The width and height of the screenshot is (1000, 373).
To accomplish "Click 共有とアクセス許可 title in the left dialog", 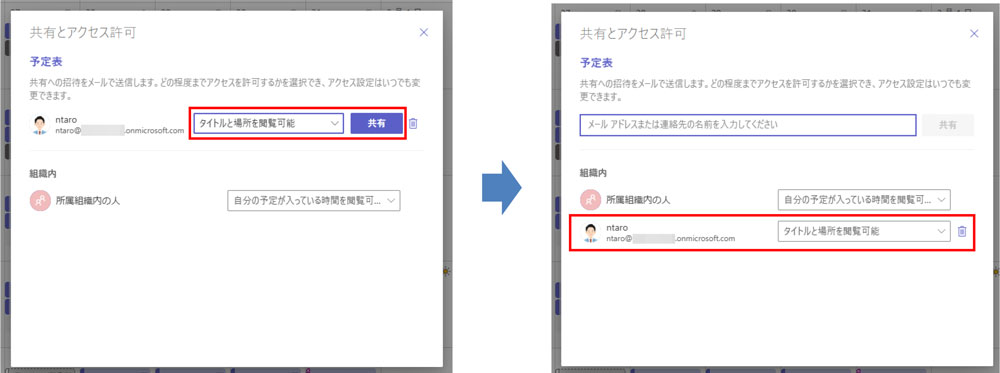I will point(82,33).
